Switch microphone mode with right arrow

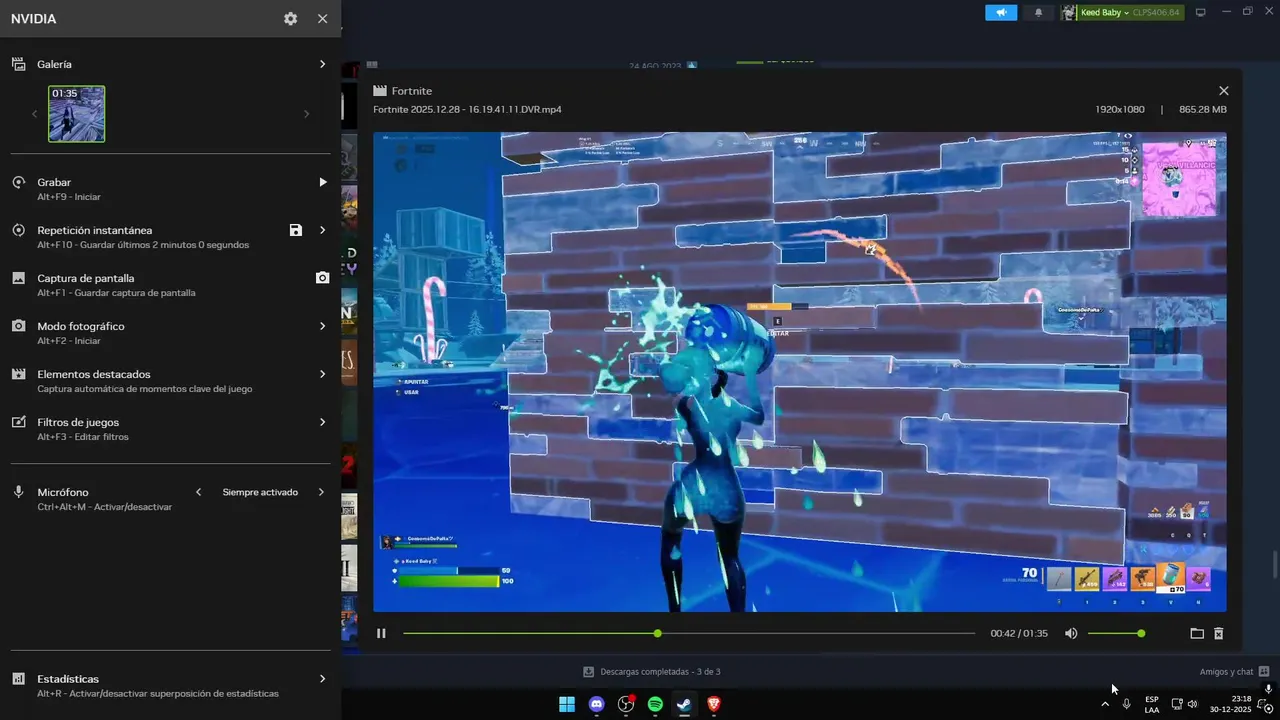point(321,492)
